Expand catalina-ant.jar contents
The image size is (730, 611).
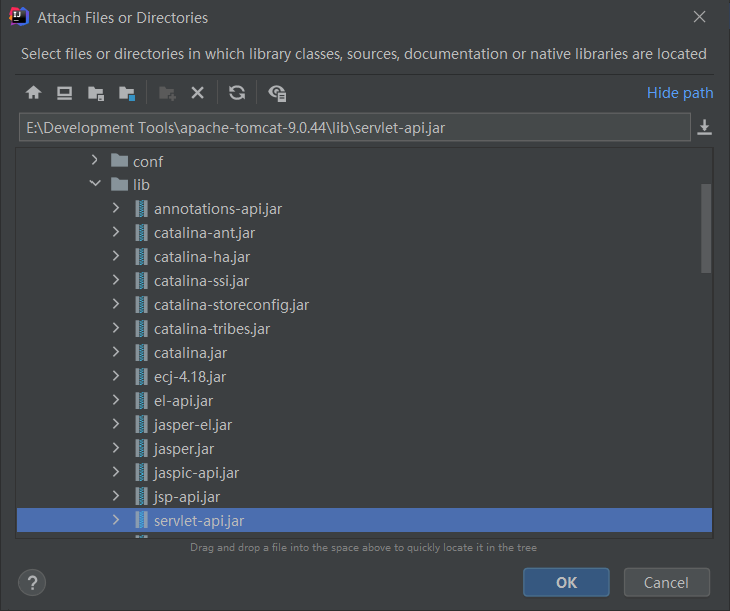pyautogui.click(x=116, y=231)
